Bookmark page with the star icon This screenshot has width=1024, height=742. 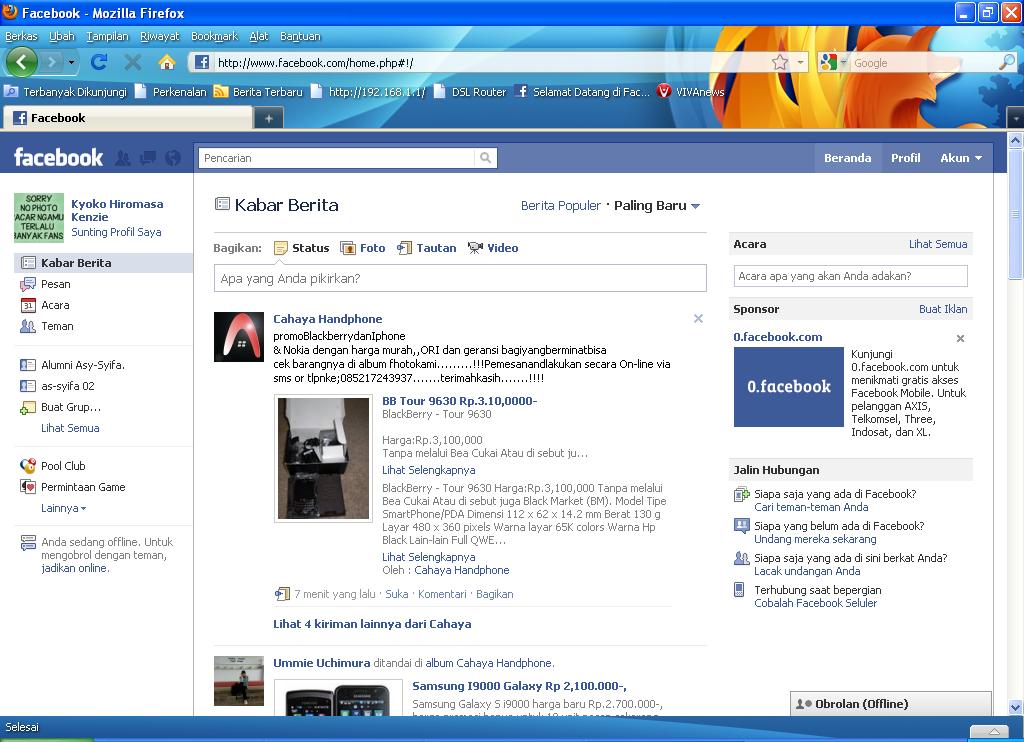[780, 63]
